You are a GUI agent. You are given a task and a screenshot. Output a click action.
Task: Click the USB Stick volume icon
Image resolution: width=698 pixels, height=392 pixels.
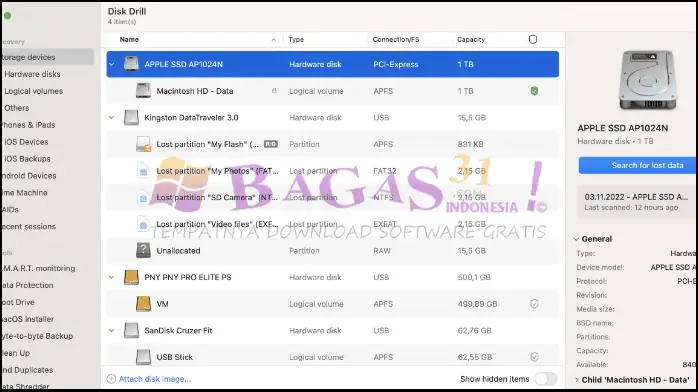point(143,357)
